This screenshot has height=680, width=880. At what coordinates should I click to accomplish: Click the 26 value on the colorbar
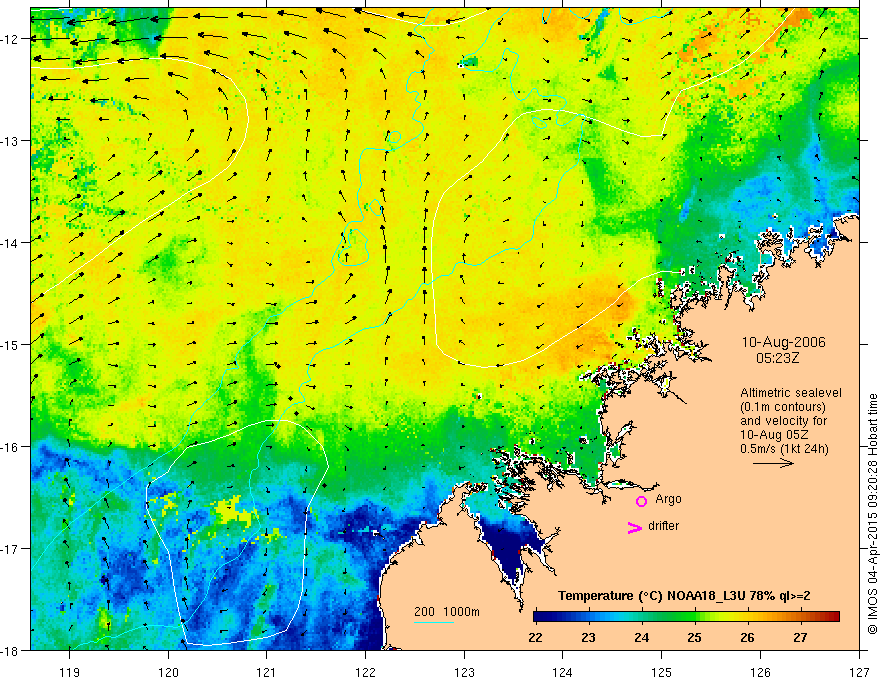click(747, 637)
